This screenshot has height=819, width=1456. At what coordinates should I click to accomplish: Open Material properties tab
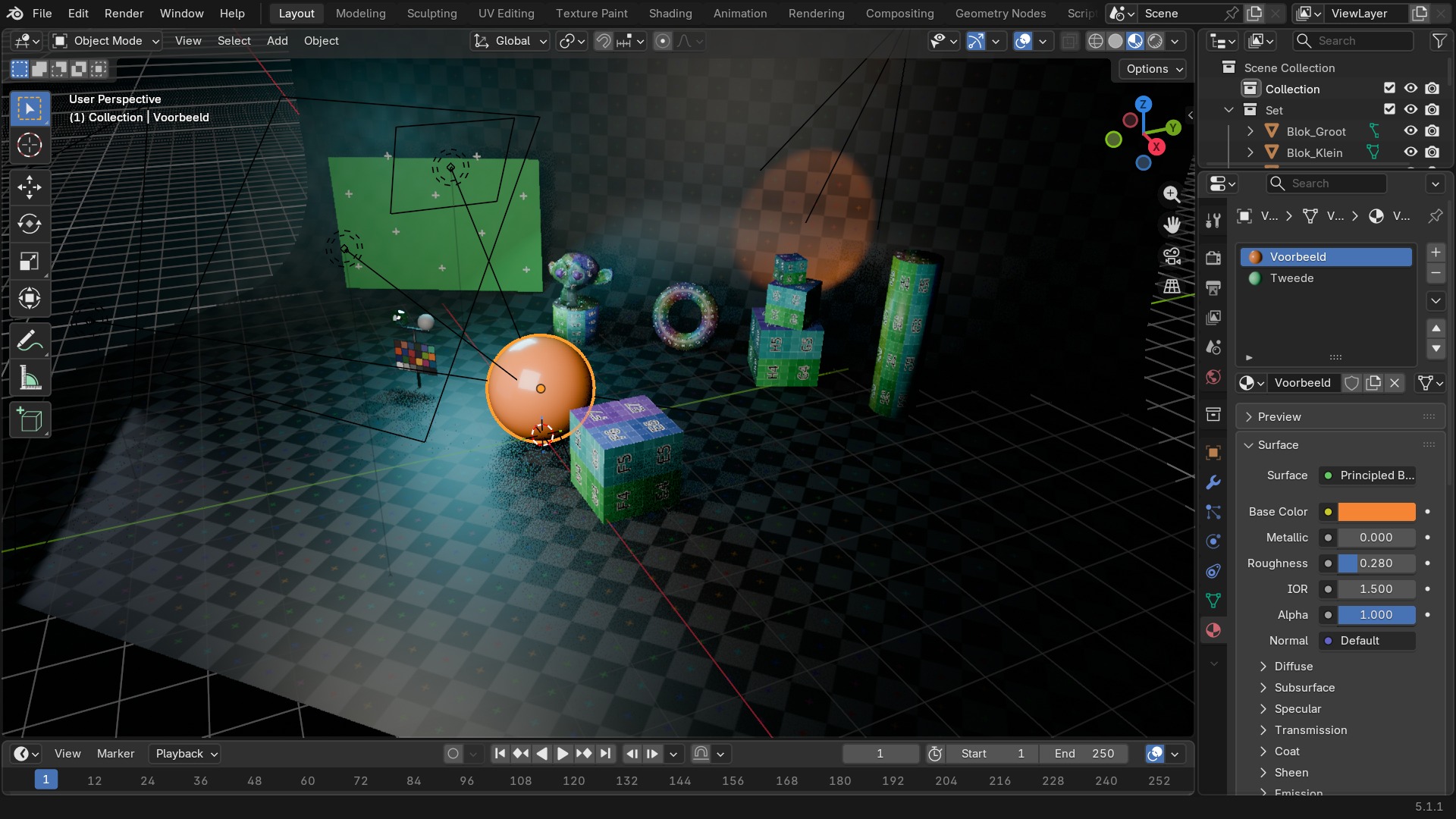coord(1213,630)
